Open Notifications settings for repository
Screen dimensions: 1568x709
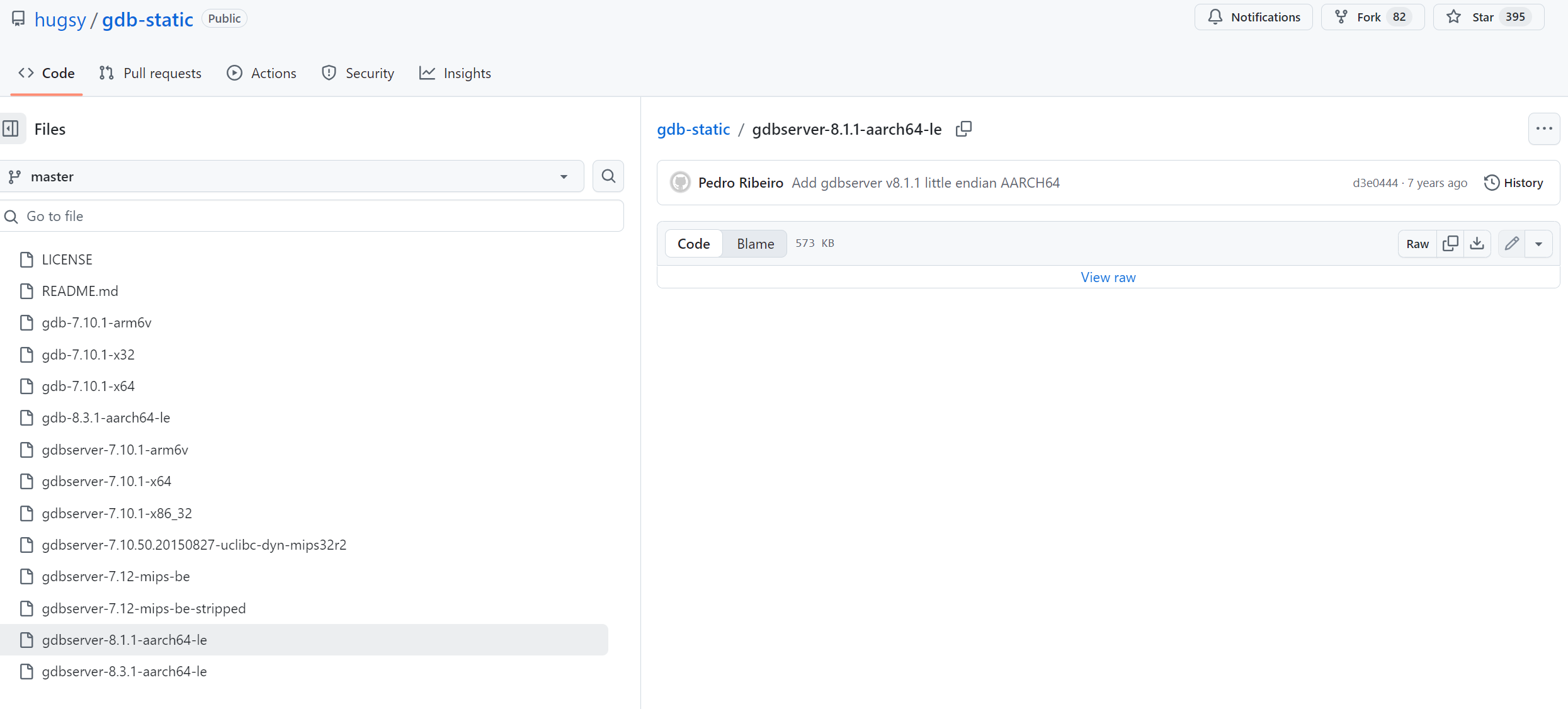click(x=1253, y=17)
